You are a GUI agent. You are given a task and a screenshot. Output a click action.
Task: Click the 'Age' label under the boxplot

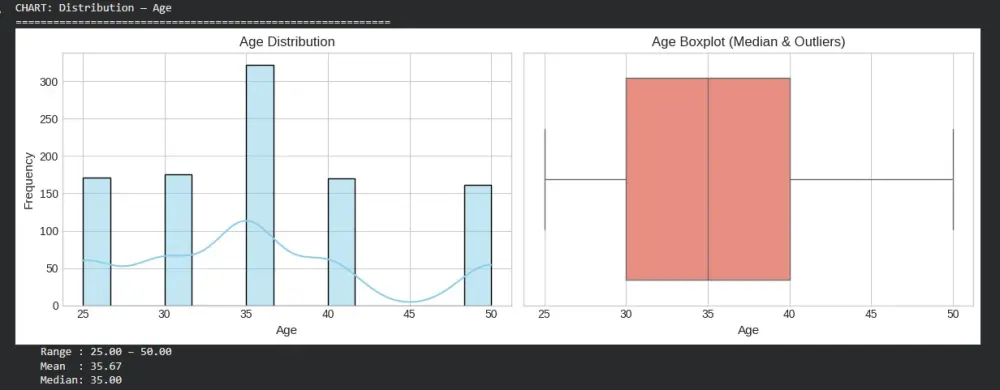748,330
